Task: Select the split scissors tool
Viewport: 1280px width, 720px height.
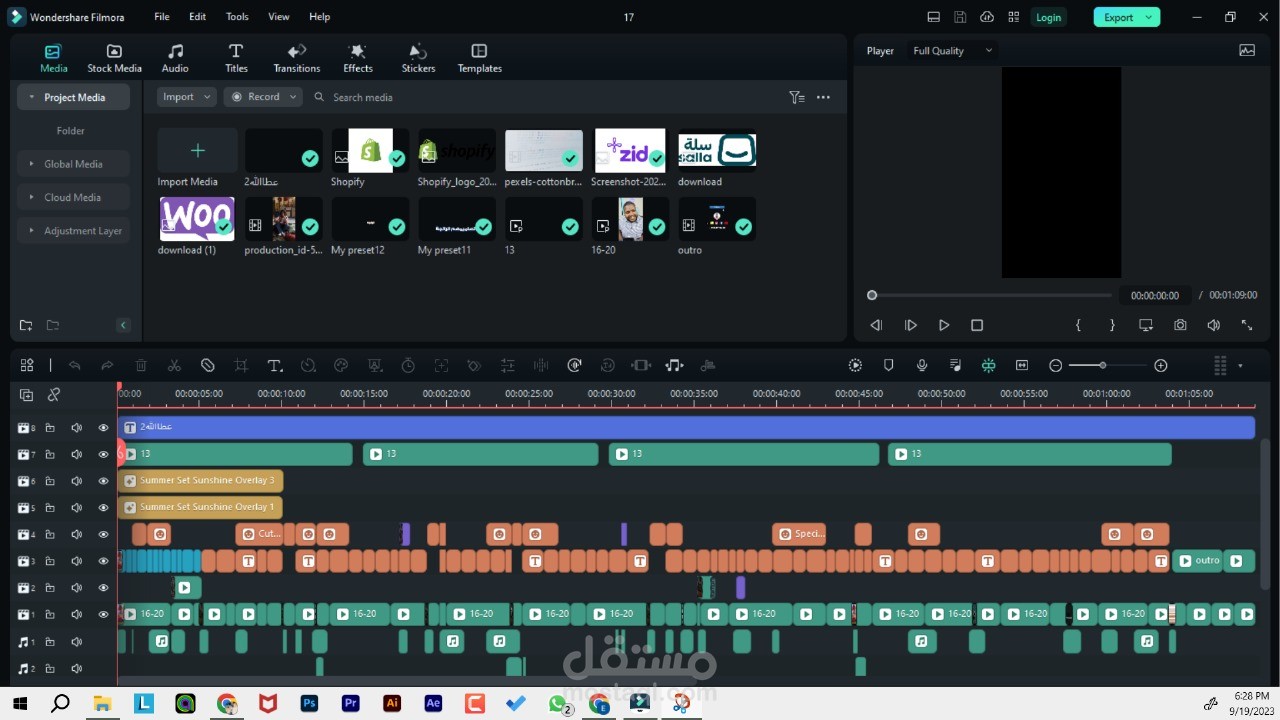Action: [174, 366]
